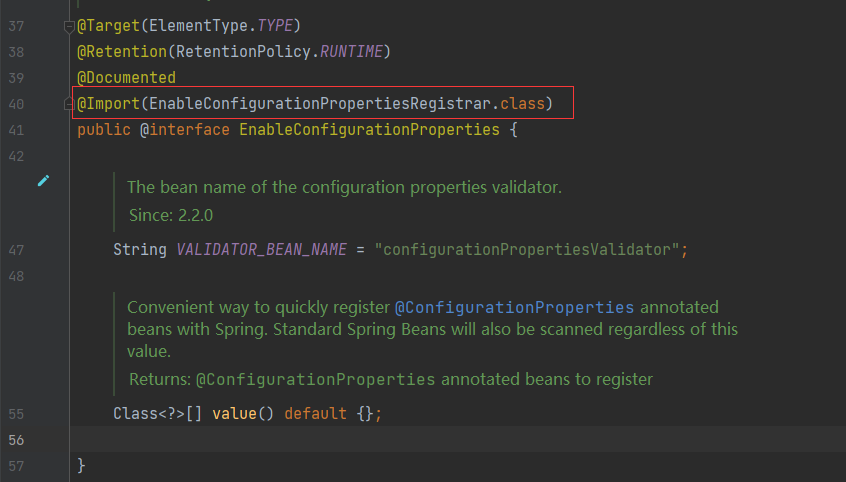Click RetentionPolicy.RUNTIME value

tap(279, 52)
